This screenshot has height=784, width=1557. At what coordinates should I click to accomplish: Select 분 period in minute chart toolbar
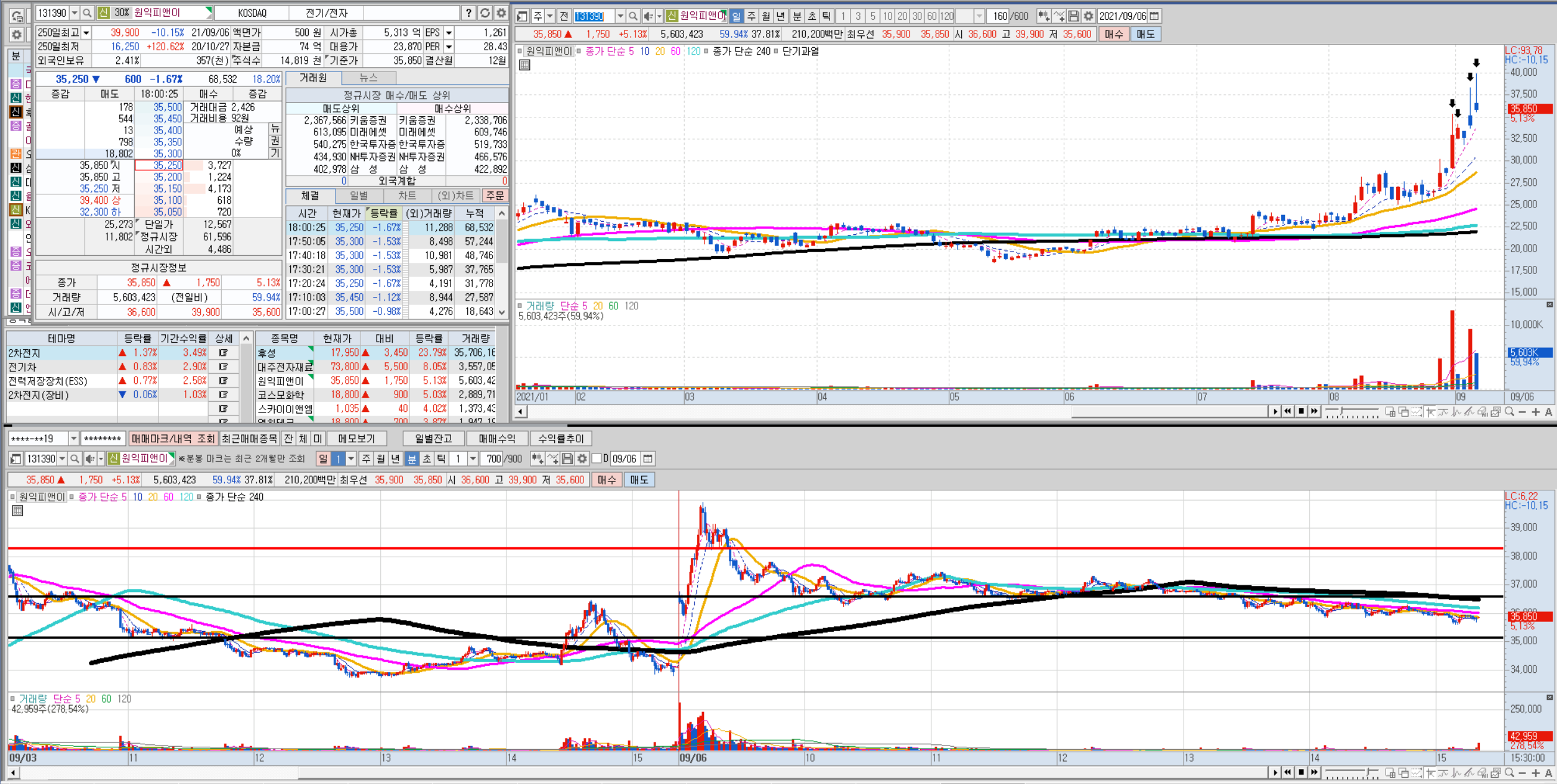(411, 458)
